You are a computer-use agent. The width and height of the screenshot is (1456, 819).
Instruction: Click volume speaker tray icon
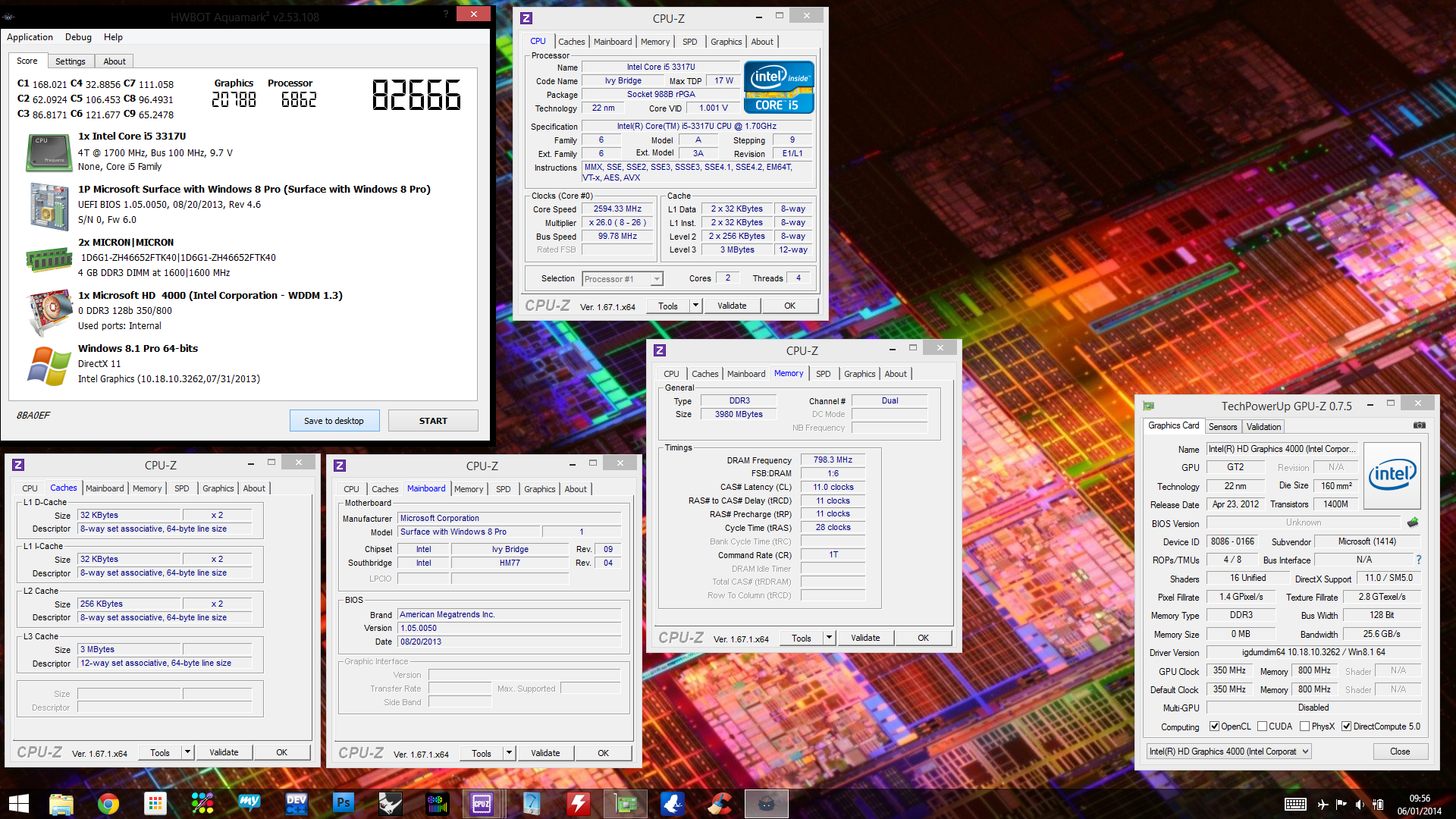pos(1360,805)
